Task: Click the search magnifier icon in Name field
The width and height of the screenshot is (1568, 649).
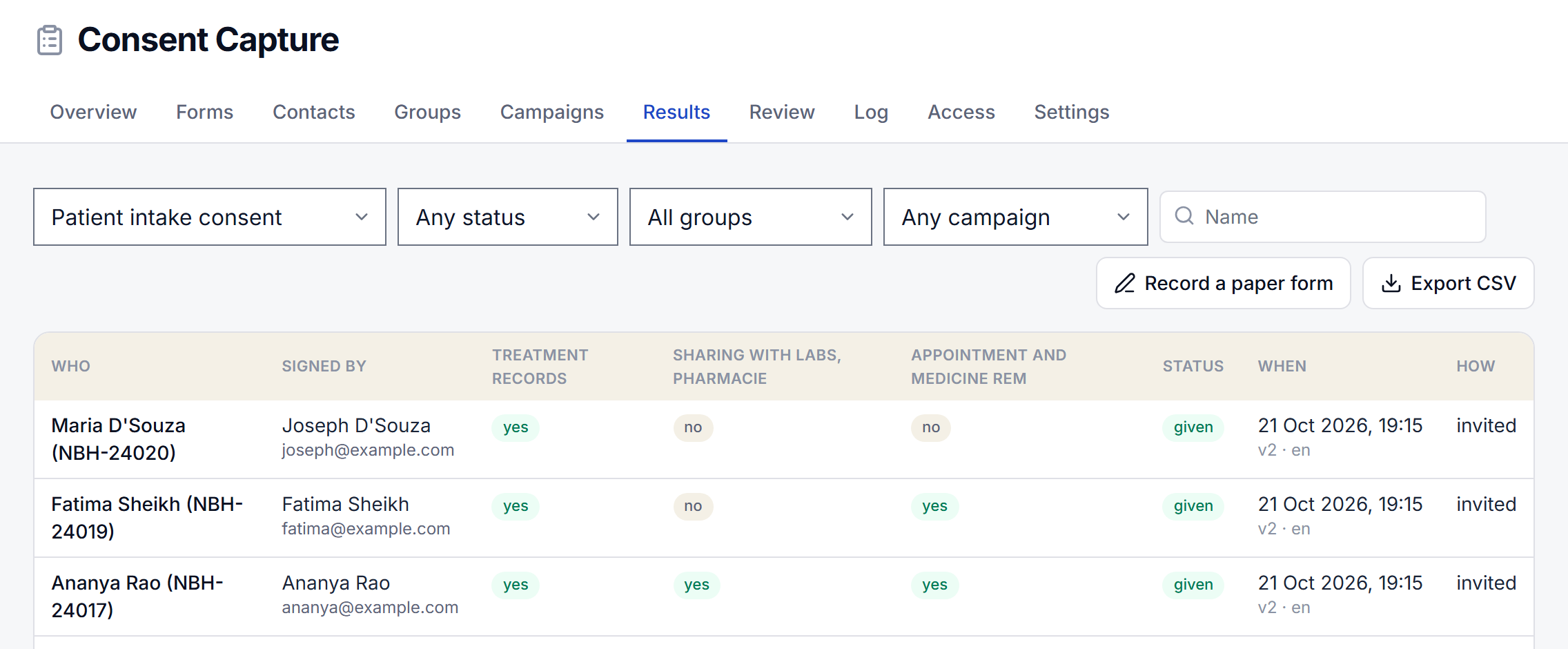Action: (1184, 216)
